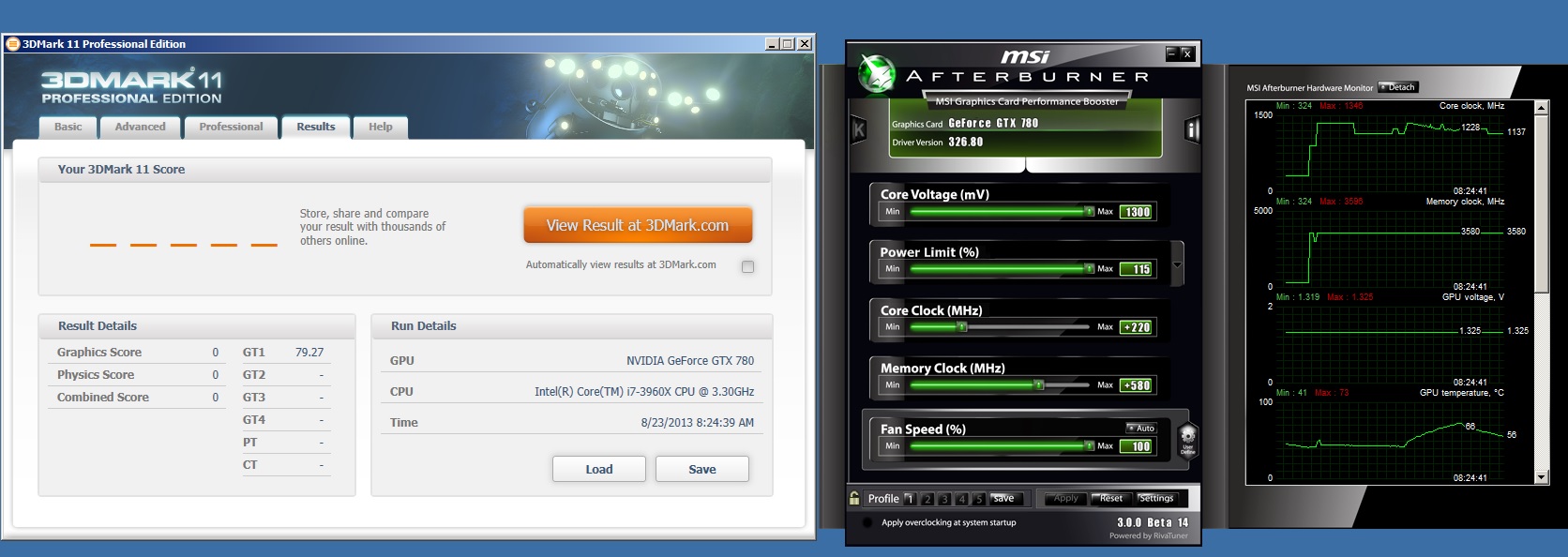This screenshot has height=557, width=1568.
Task: Click the MSI Afterburner jet logo
Action: 878,74
